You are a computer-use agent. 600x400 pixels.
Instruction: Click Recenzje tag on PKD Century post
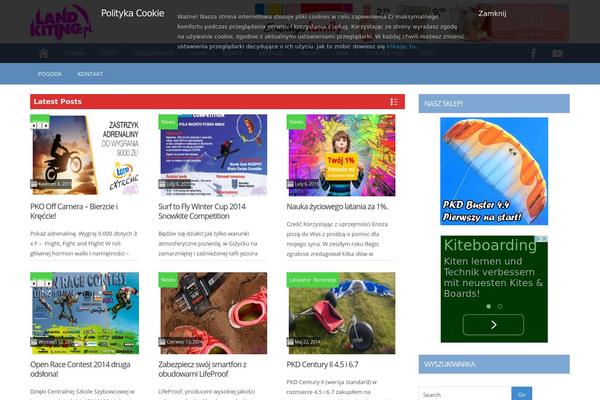(x=324, y=280)
